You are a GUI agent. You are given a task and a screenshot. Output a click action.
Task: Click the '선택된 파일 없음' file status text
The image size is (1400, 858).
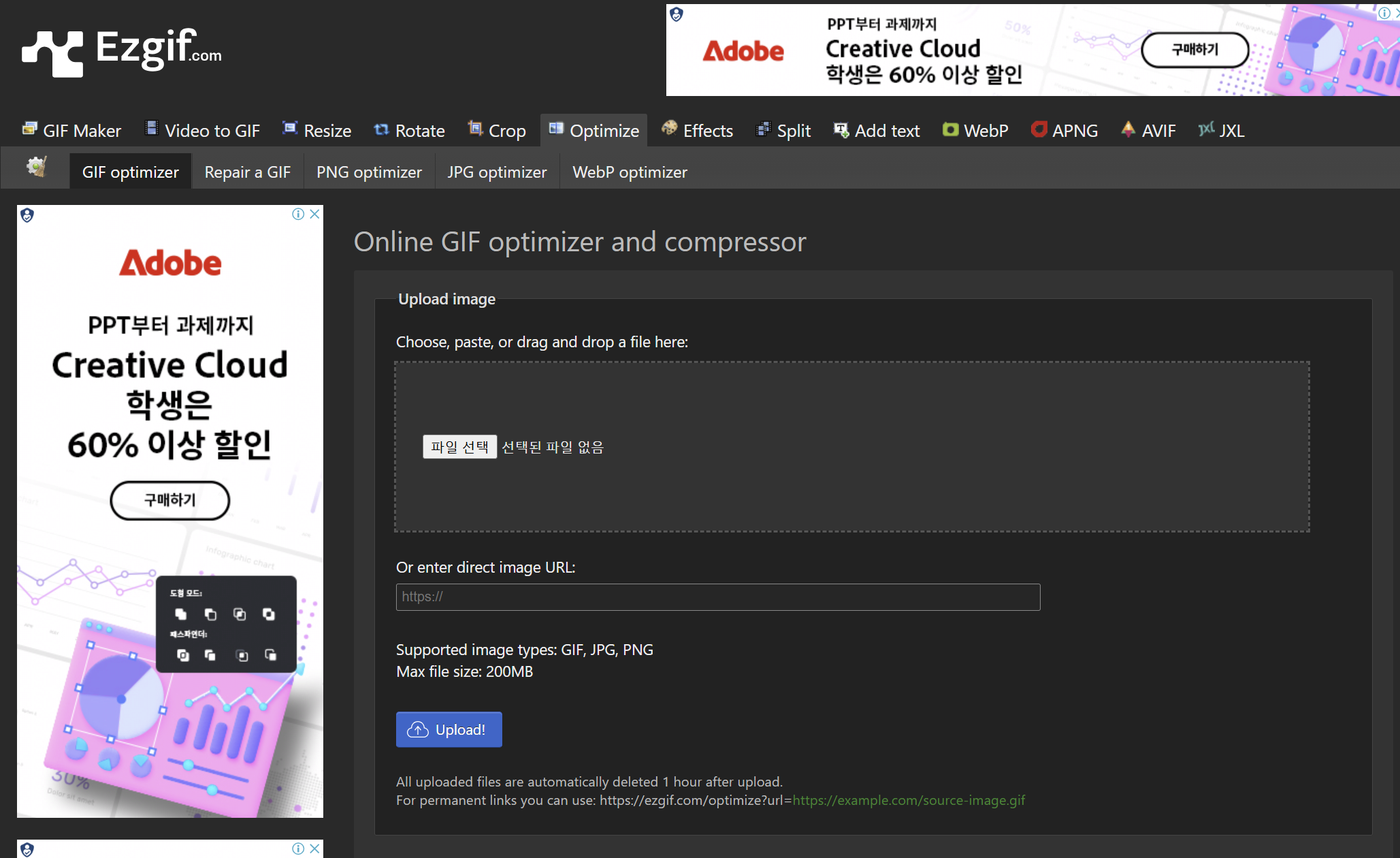[x=553, y=447]
